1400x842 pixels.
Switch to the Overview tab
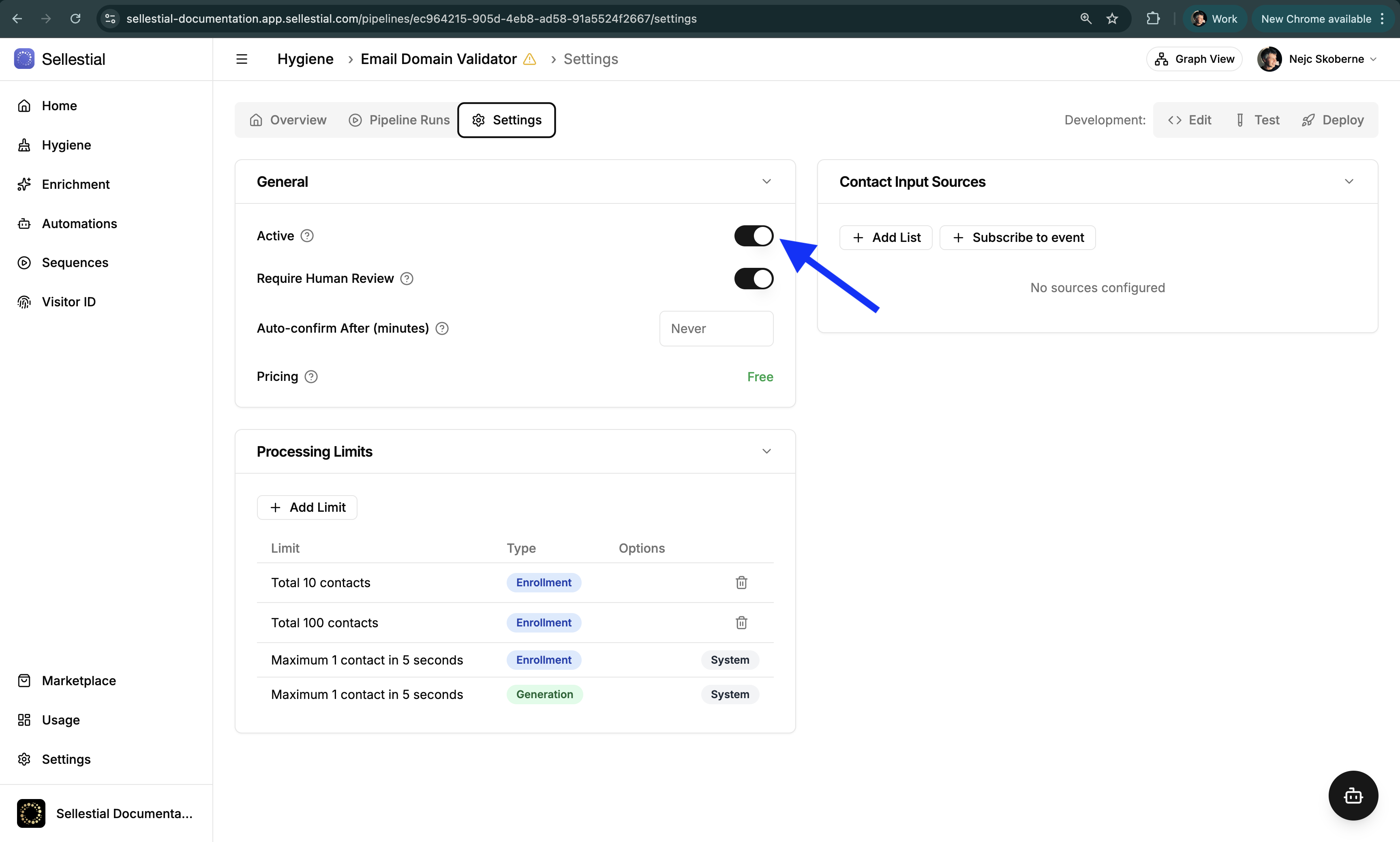tap(288, 120)
